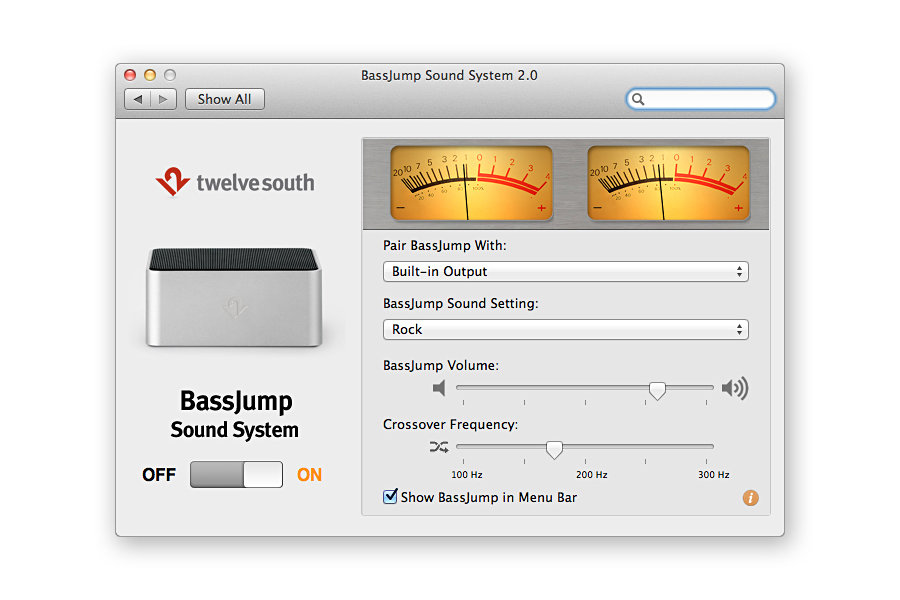Open the Pair BassJump With dropdown

565,272
